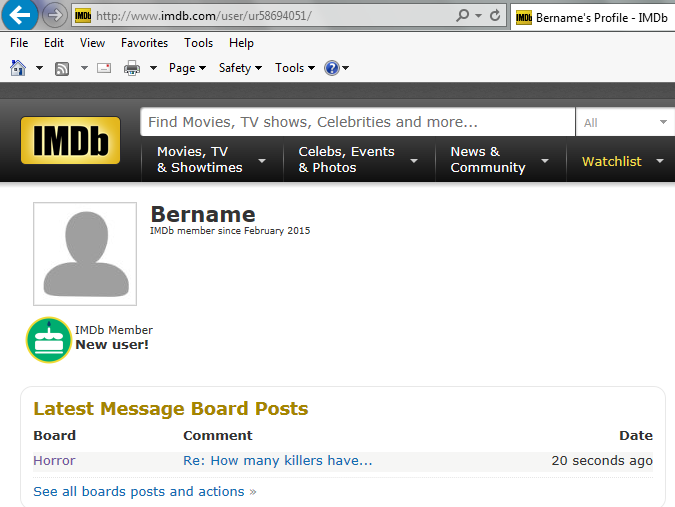The image size is (675, 507).
Task: Click the Bername profile name heading
Action: pyautogui.click(x=203, y=214)
